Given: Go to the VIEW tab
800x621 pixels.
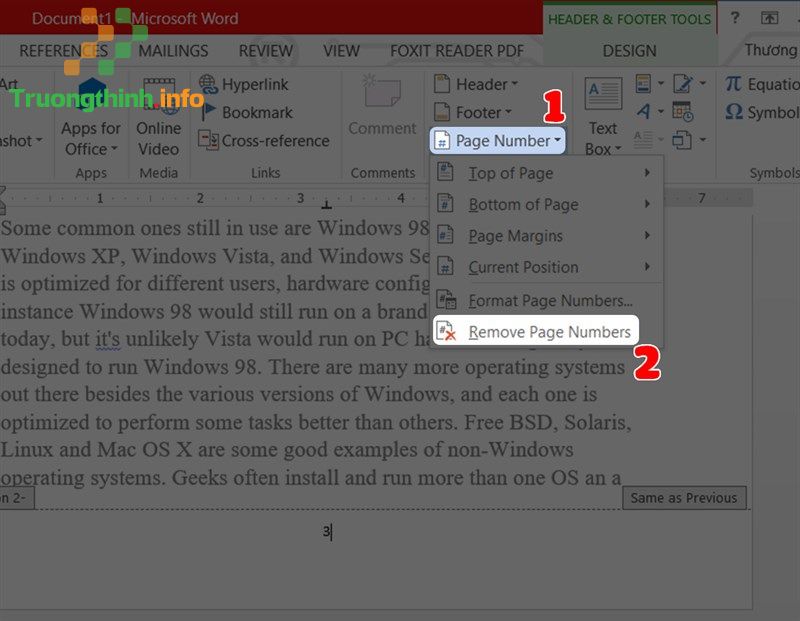Looking at the screenshot, I should pos(341,51).
